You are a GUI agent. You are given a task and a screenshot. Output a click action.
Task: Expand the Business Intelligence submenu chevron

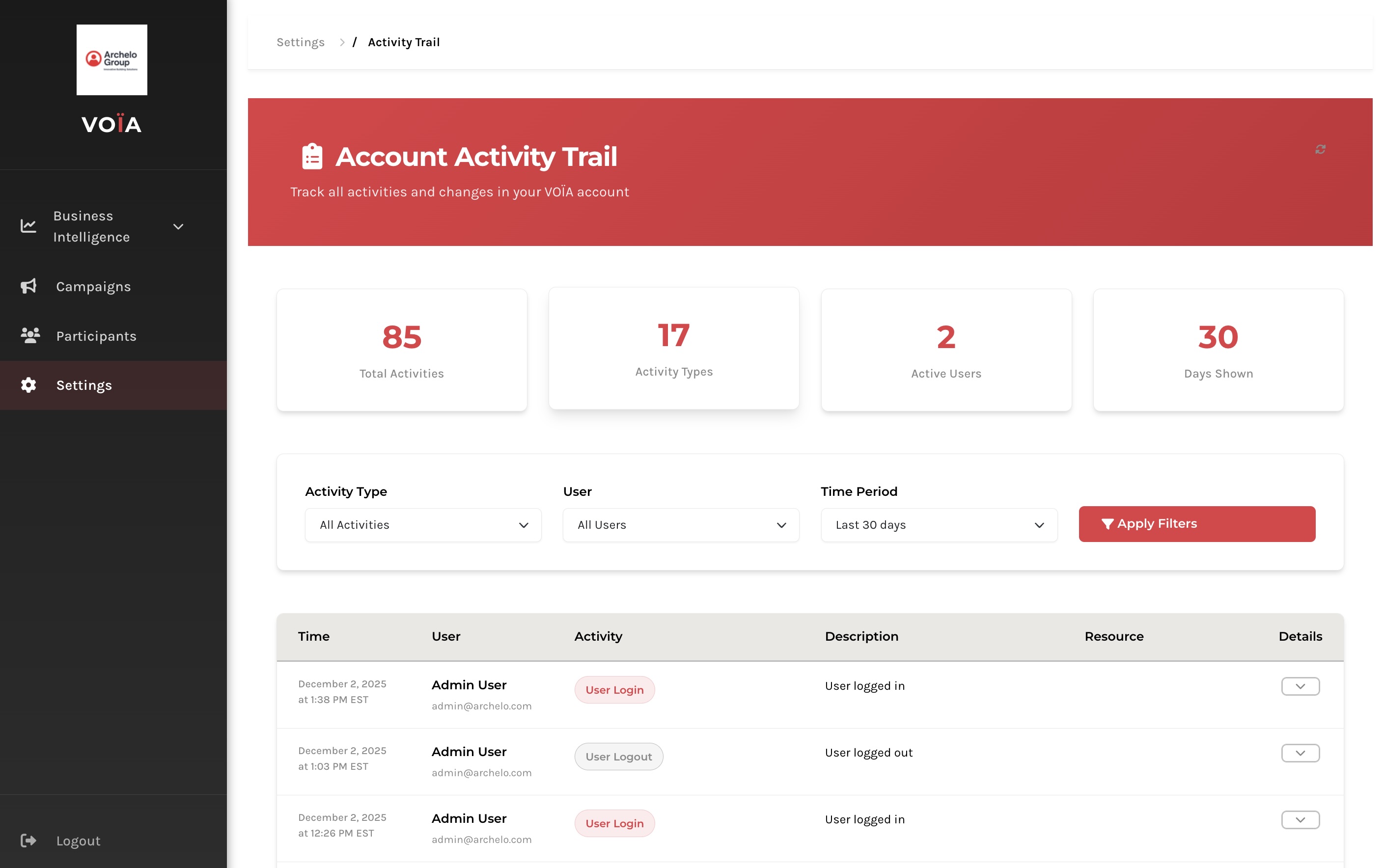[179, 226]
